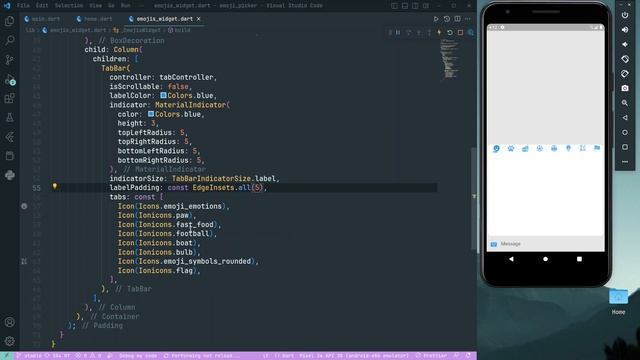Open the Edit menu
The height and width of the screenshot is (360, 640).
click(42, 6)
